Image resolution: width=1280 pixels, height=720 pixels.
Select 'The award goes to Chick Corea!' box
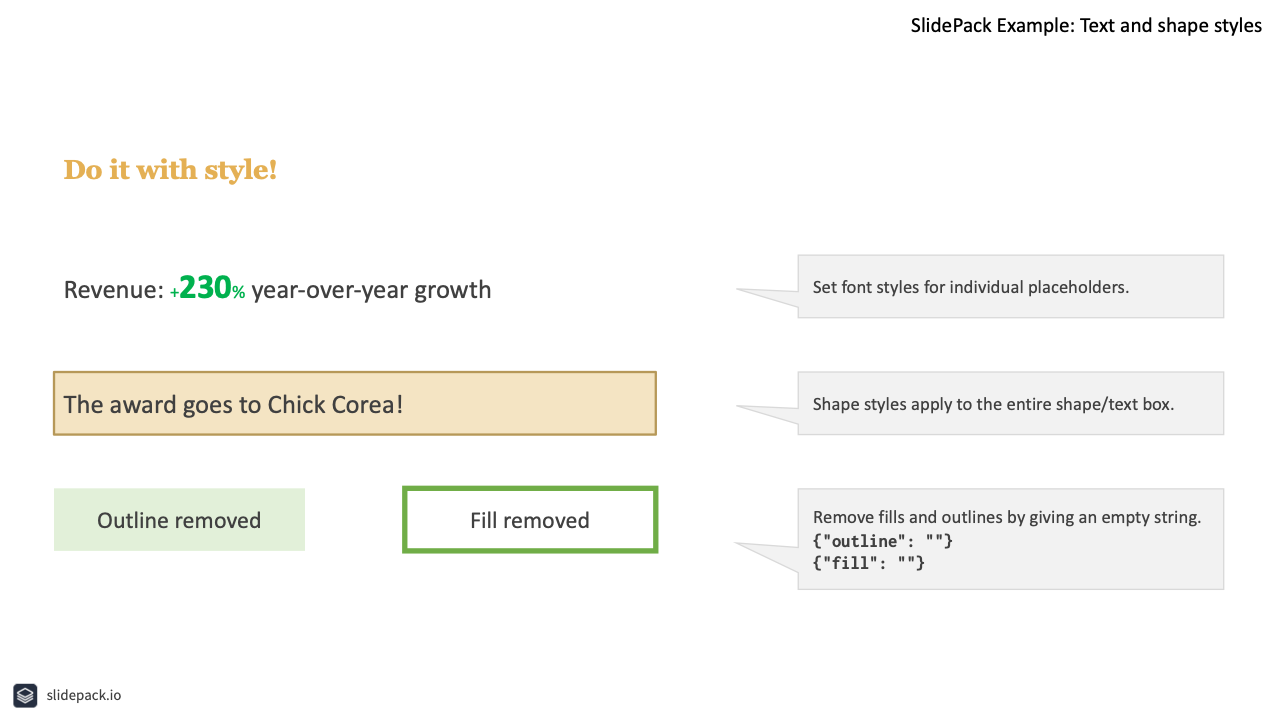point(355,404)
